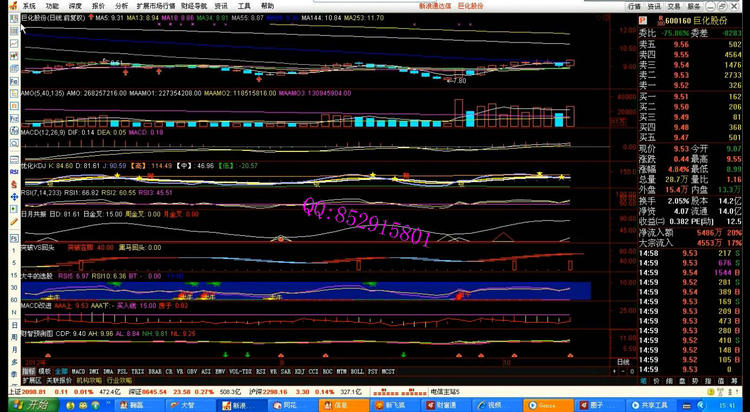This screenshot has width=750, height=412.
Task: Open the 扩展市场行情 menu
Action: 157,5
